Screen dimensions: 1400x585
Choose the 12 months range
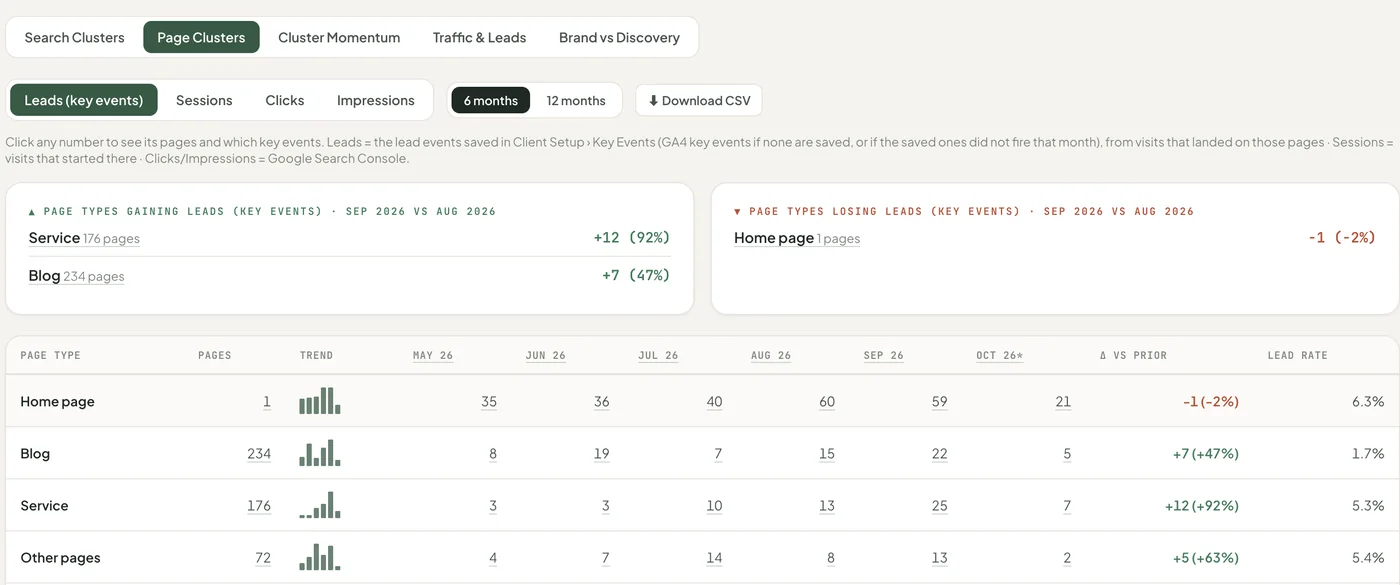[576, 100]
